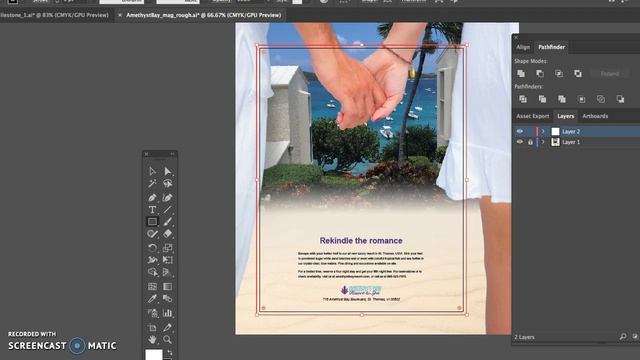
Task: Select the Scale tool
Action: [x=167, y=248]
